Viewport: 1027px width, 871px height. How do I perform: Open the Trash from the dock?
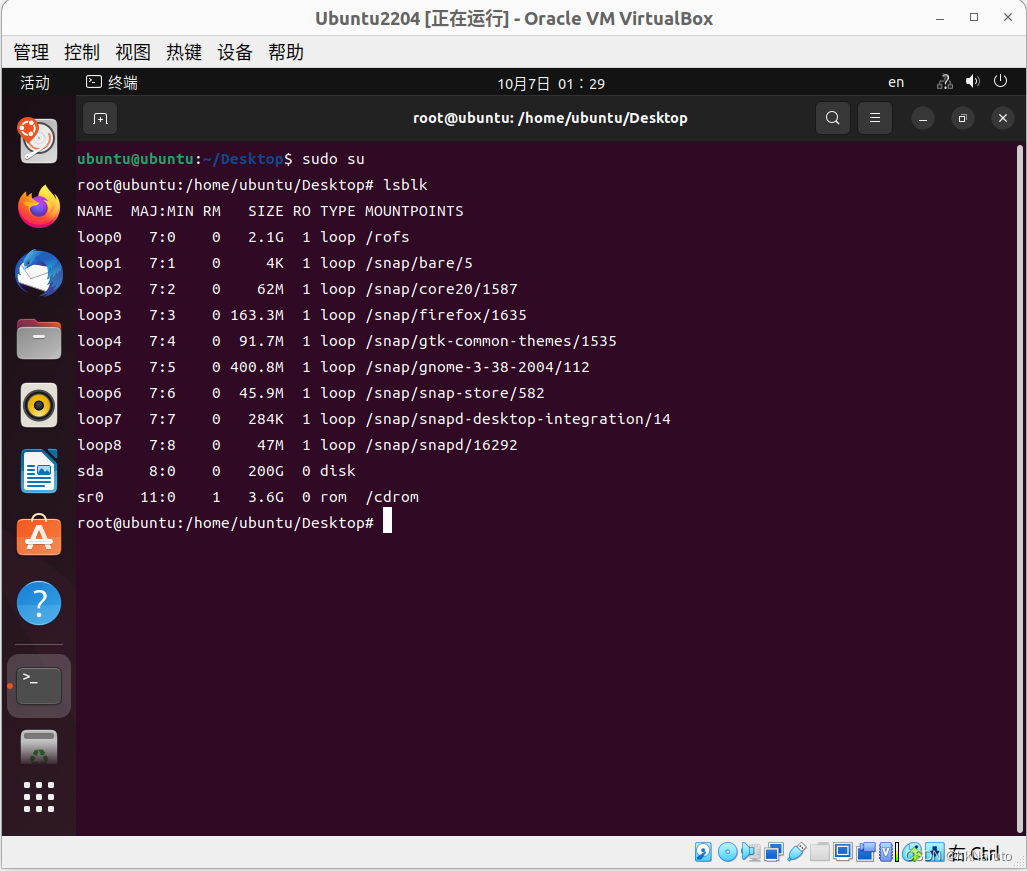(x=39, y=748)
